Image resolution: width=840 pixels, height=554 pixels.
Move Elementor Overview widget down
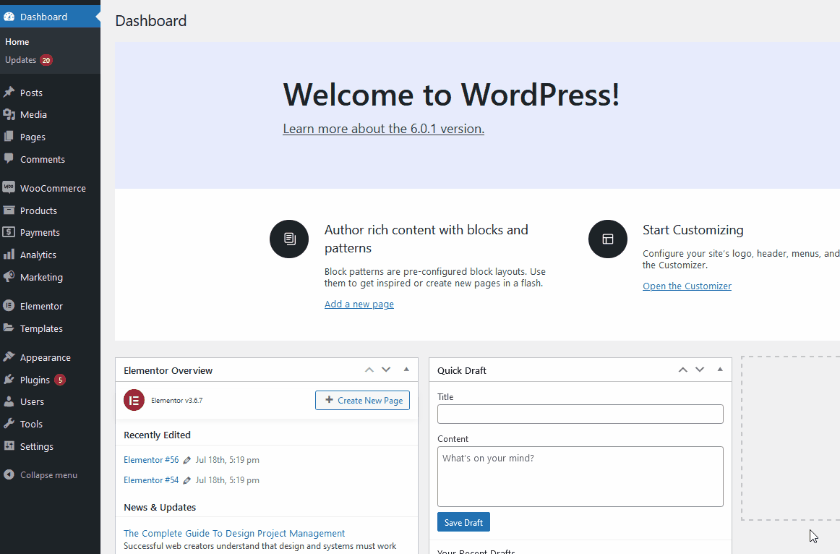point(386,370)
